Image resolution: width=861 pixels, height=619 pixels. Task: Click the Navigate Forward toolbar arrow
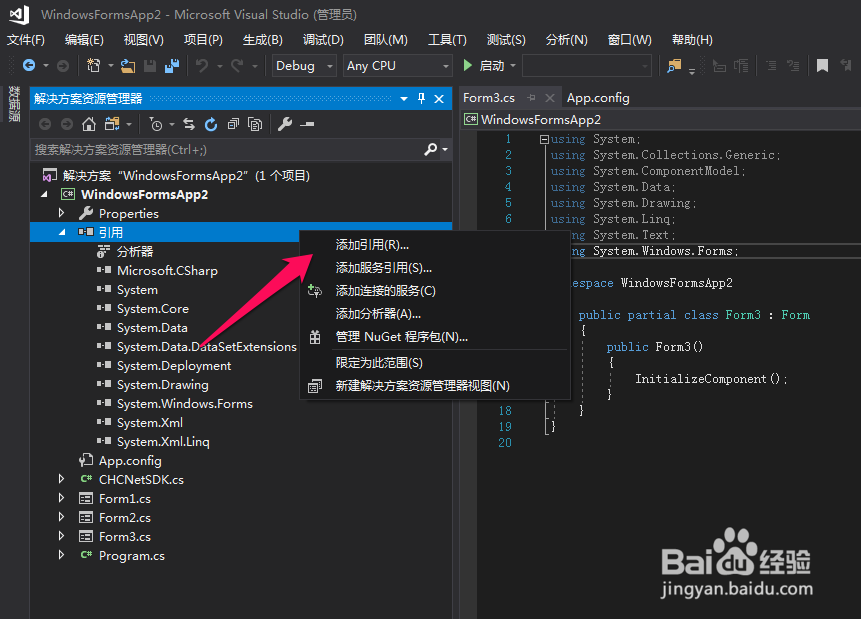pos(63,66)
